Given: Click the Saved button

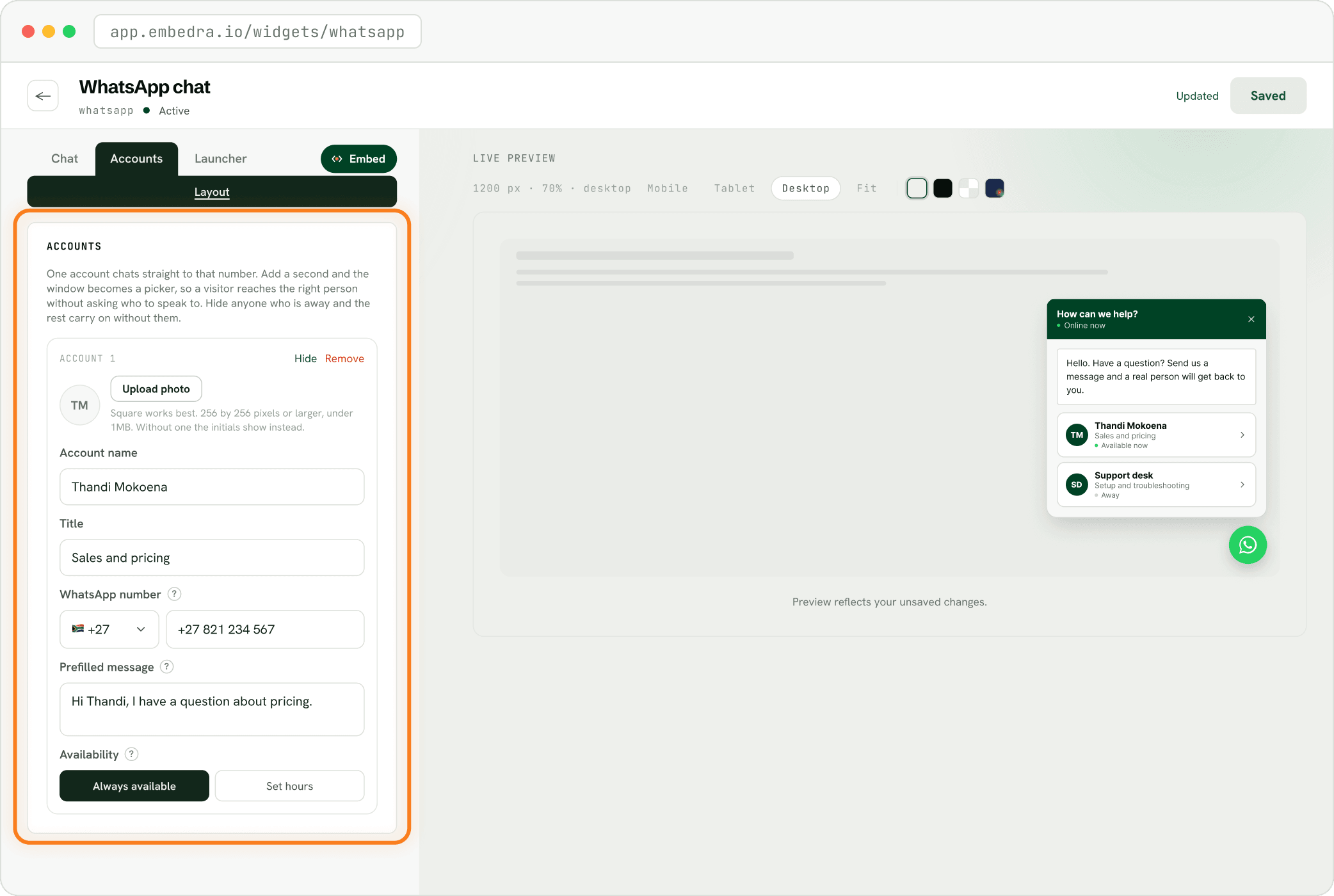Looking at the screenshot, I should coord(1268,95).
